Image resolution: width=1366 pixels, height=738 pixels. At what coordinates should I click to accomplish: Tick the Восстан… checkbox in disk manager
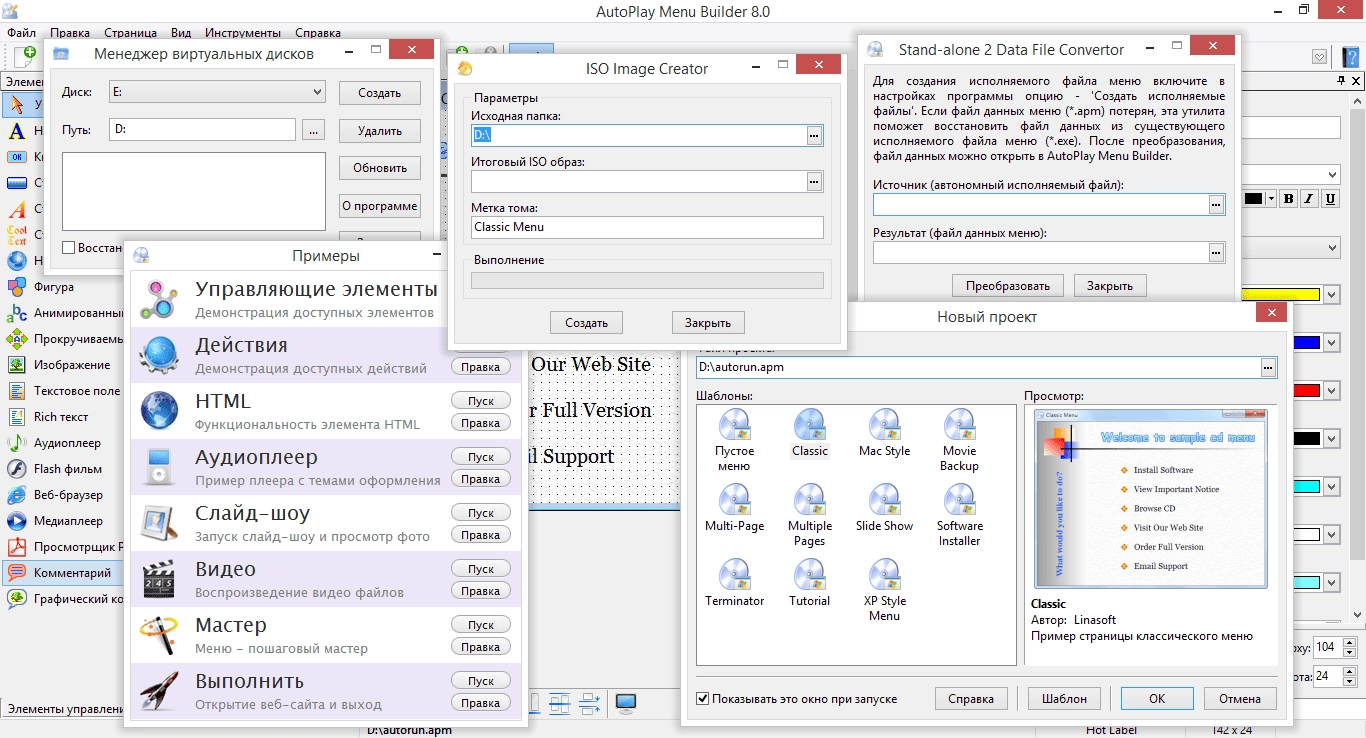tap(69, 247)
